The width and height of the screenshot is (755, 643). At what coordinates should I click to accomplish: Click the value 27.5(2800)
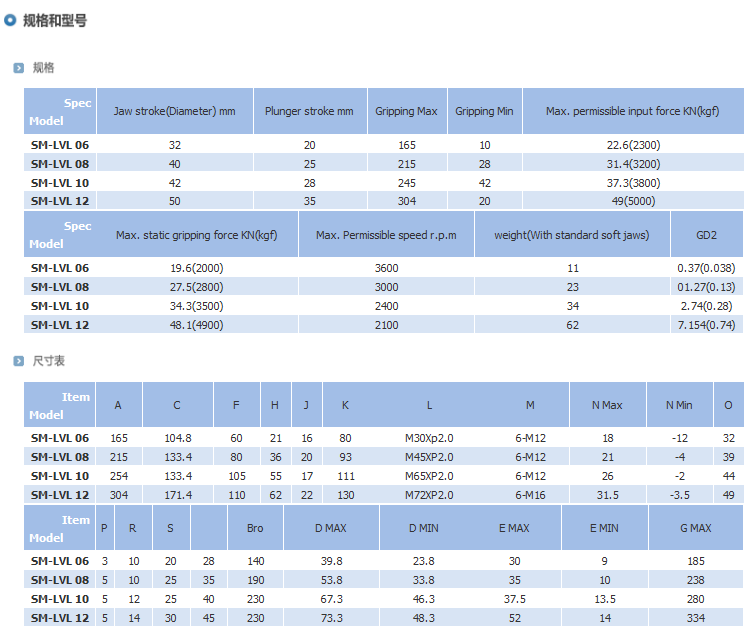coord(196,287)
